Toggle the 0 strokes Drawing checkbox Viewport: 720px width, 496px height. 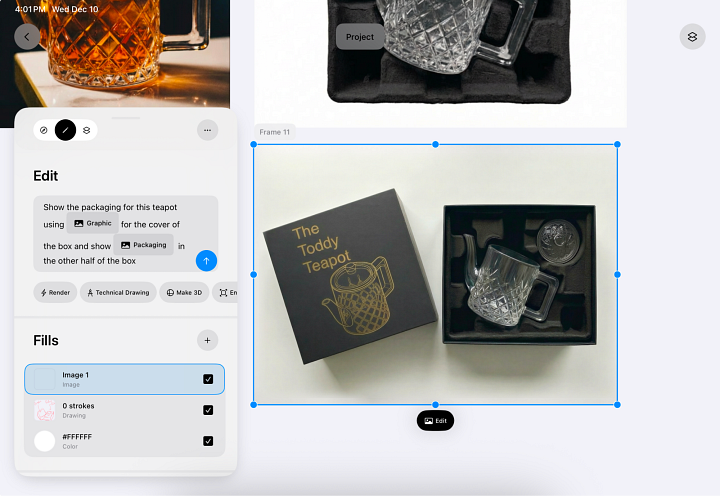point(208,410)
